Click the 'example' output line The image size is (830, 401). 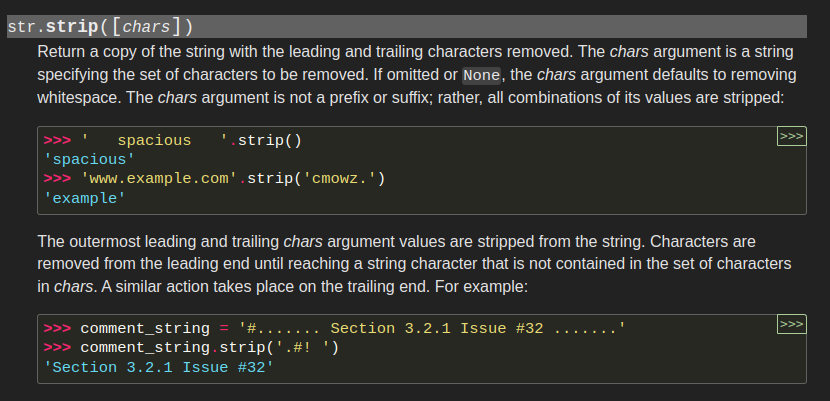tap(85, 198)
